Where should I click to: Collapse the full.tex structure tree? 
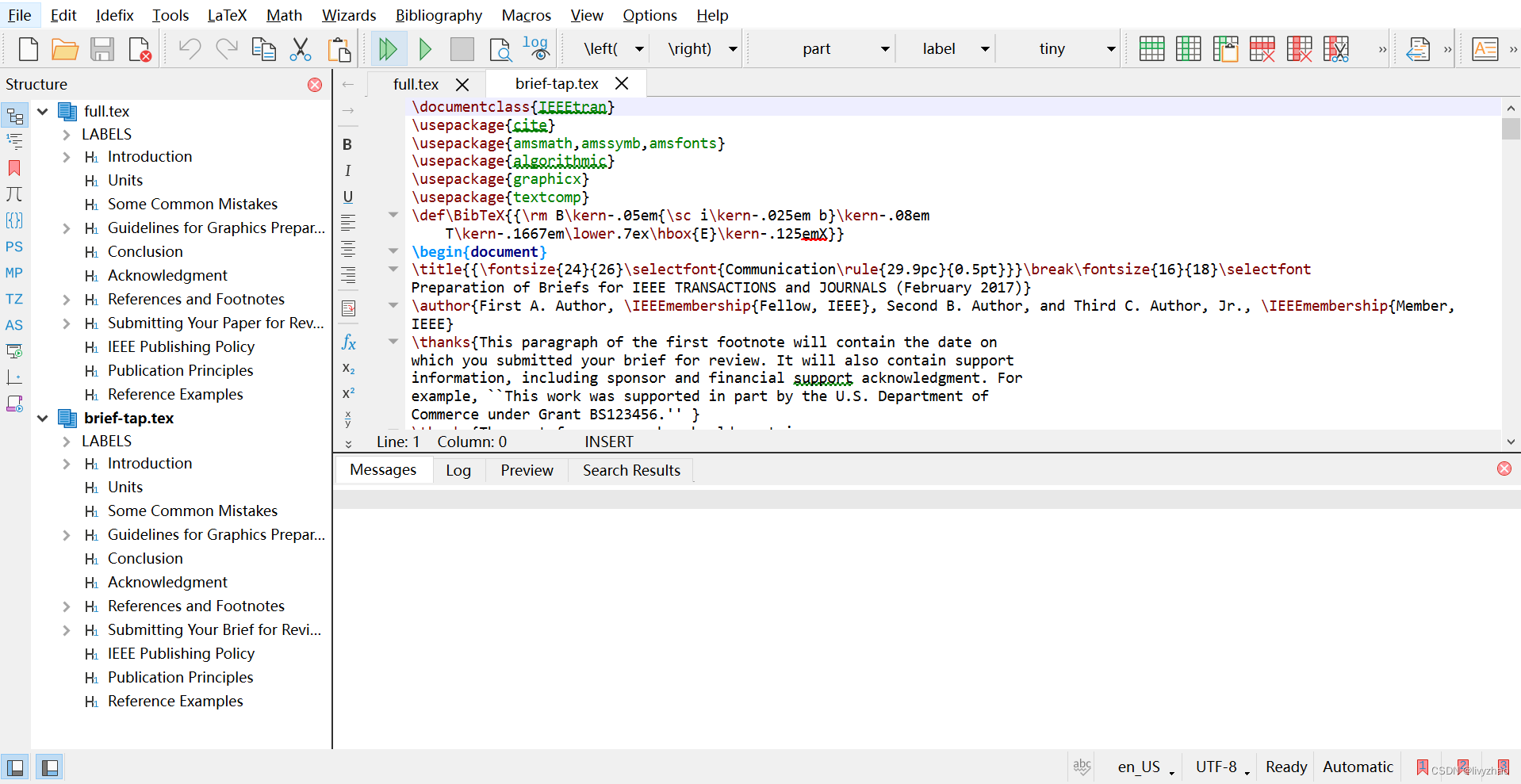click(x=42, y=111)
